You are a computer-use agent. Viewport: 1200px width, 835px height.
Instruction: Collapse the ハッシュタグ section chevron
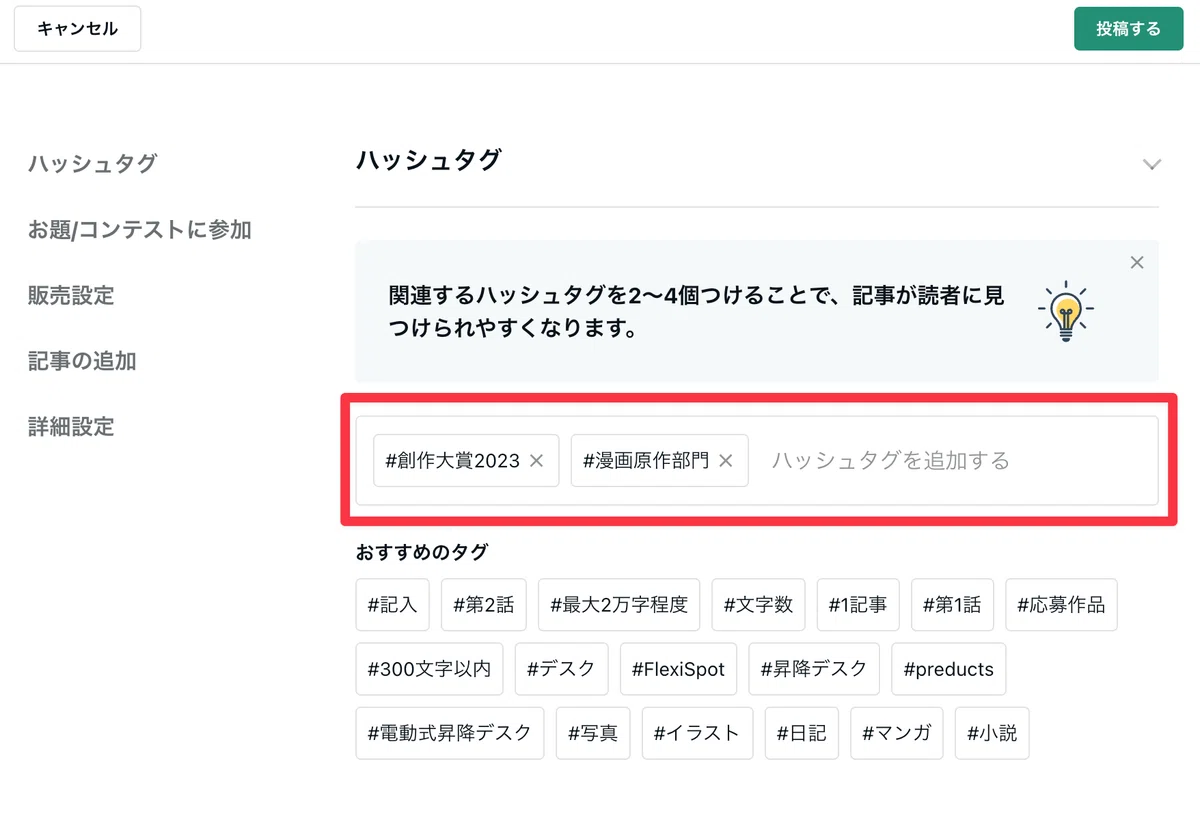click(x=1152, y=164)
